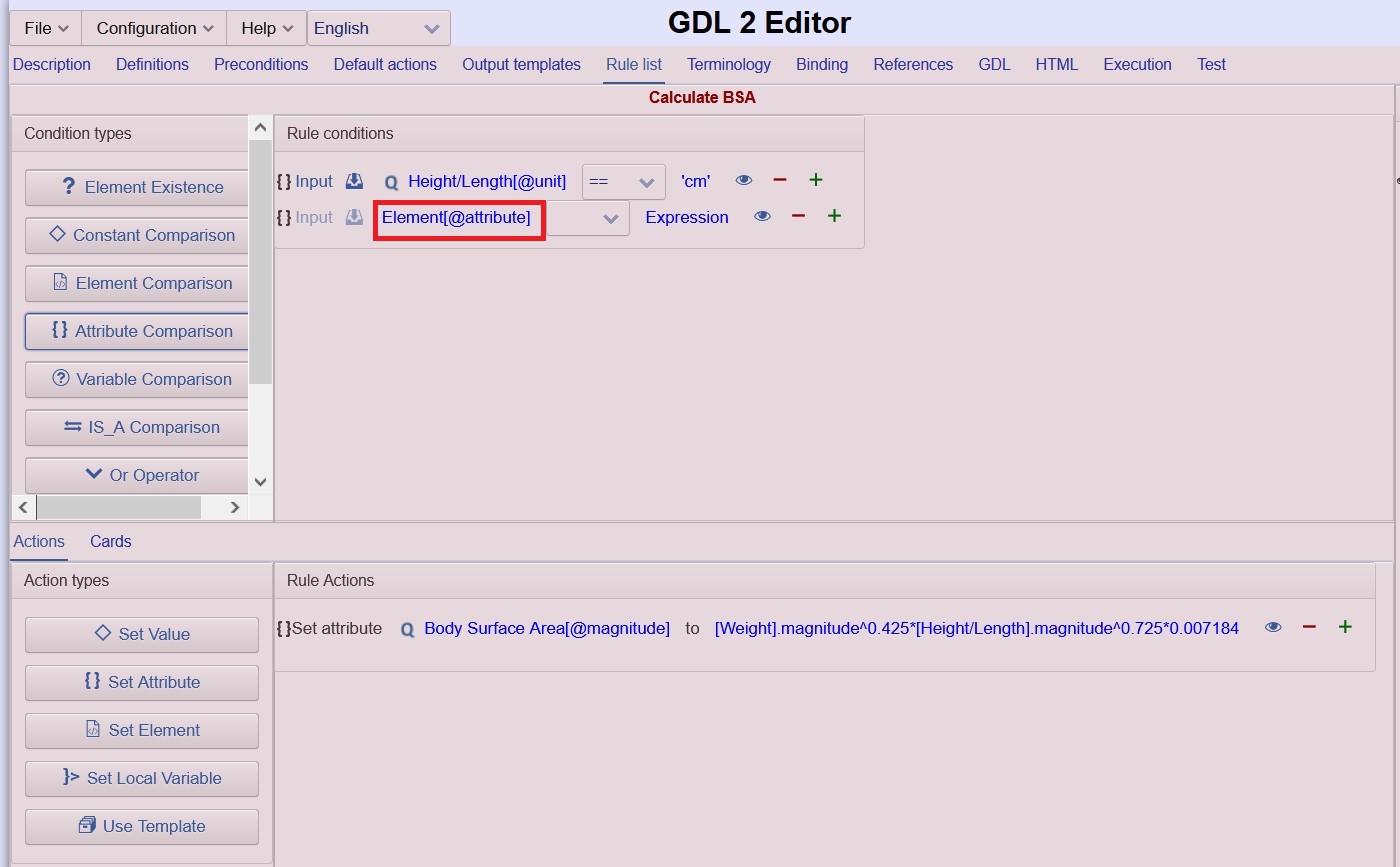Switch to the Preconditions tab
The image size is (1400, 867).
point(261,64)
